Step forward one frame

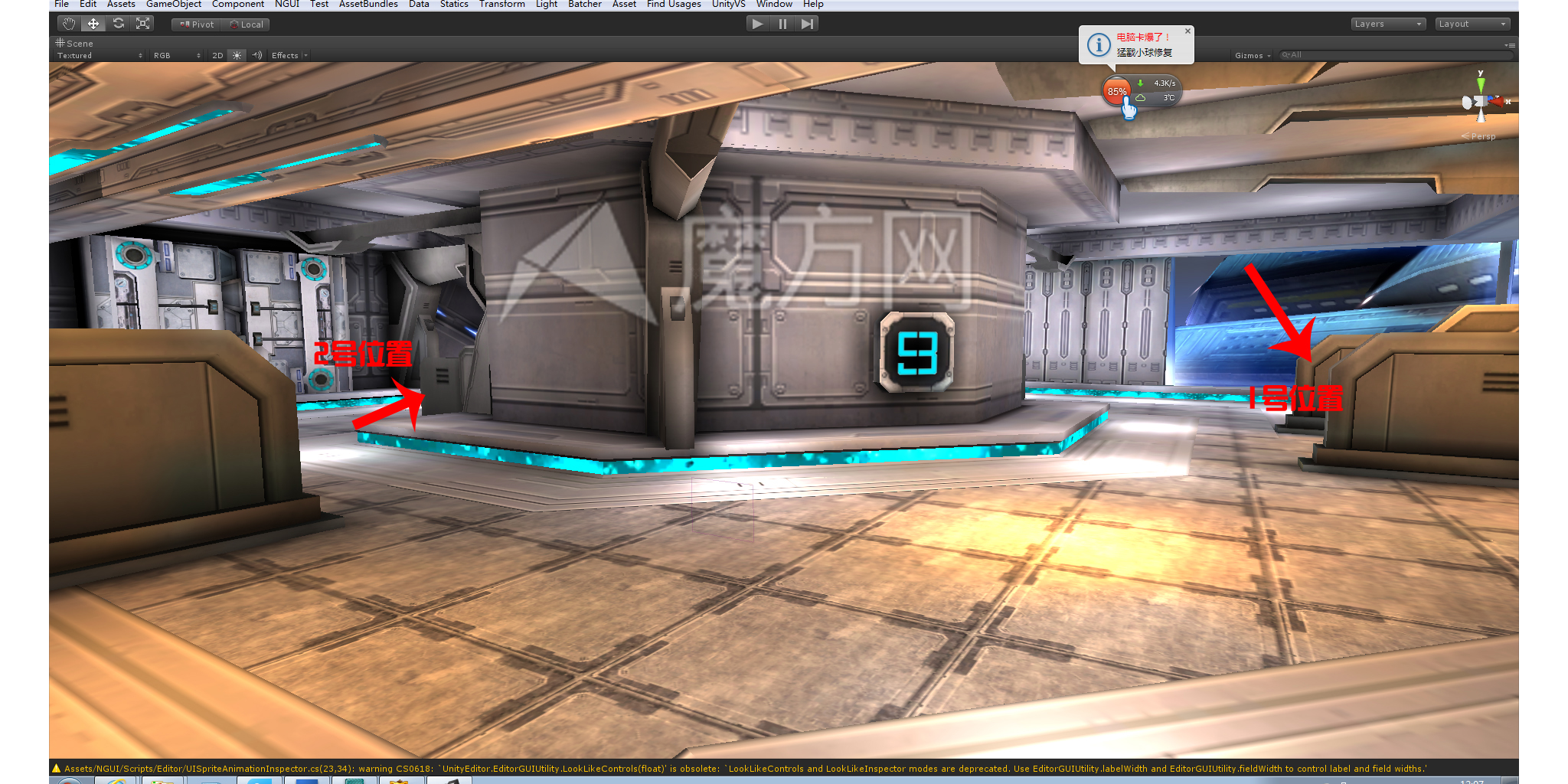click(x=807, y=24)
